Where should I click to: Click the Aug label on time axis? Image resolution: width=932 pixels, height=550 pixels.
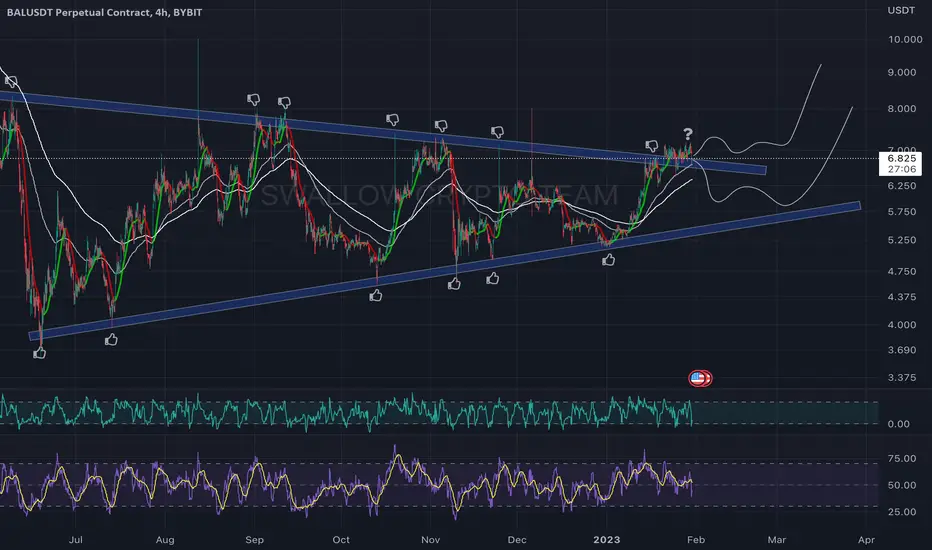click(165, 540)
